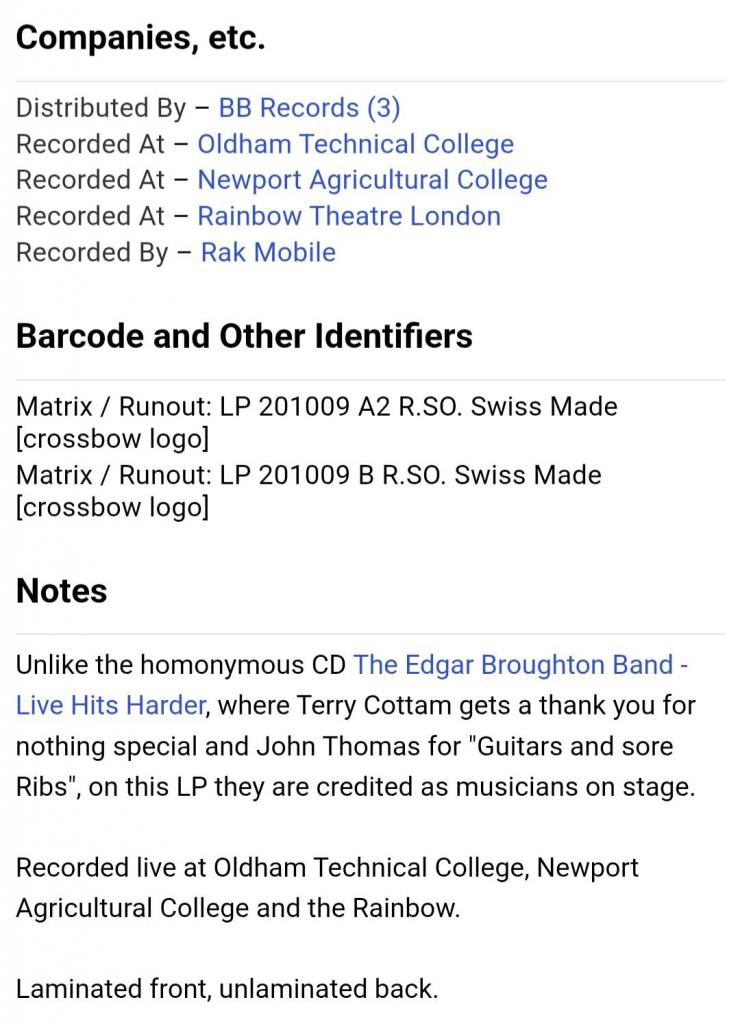Click the Distributed By label
The height and width of the screenshot is (1024, 740).
point(101,108)
